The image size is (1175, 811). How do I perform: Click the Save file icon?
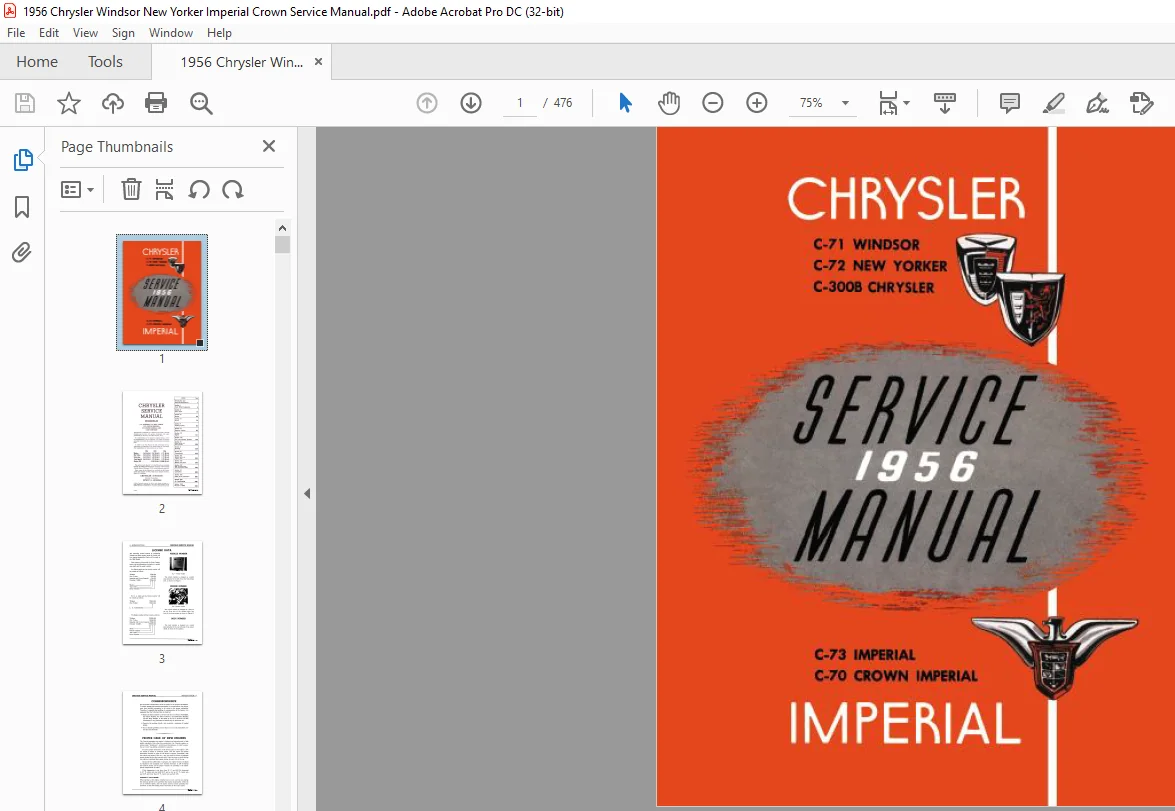(x=25, y=103)
